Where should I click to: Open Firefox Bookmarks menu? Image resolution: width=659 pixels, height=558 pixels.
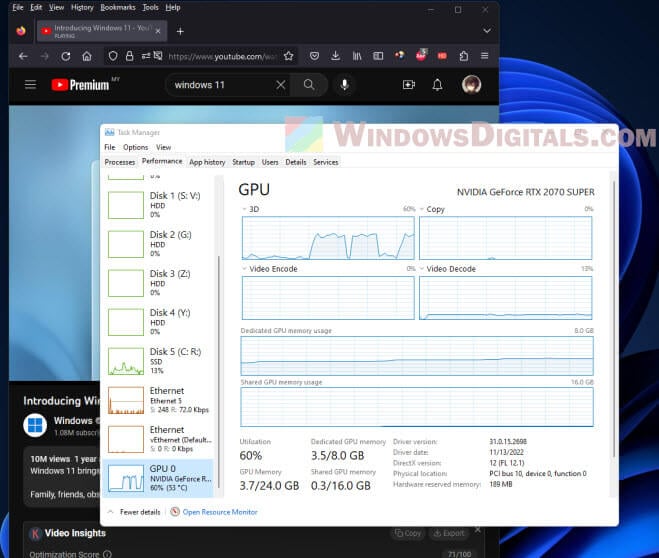[x=118, y=8]
